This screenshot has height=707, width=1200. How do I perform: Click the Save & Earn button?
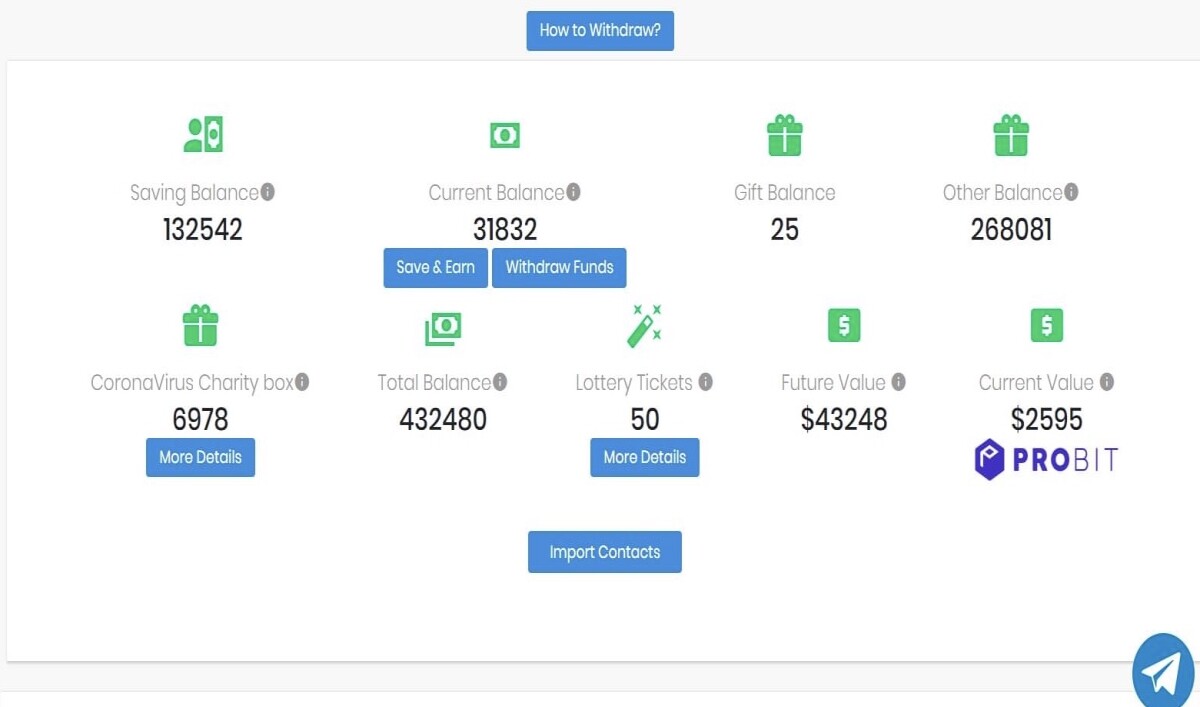435,268
